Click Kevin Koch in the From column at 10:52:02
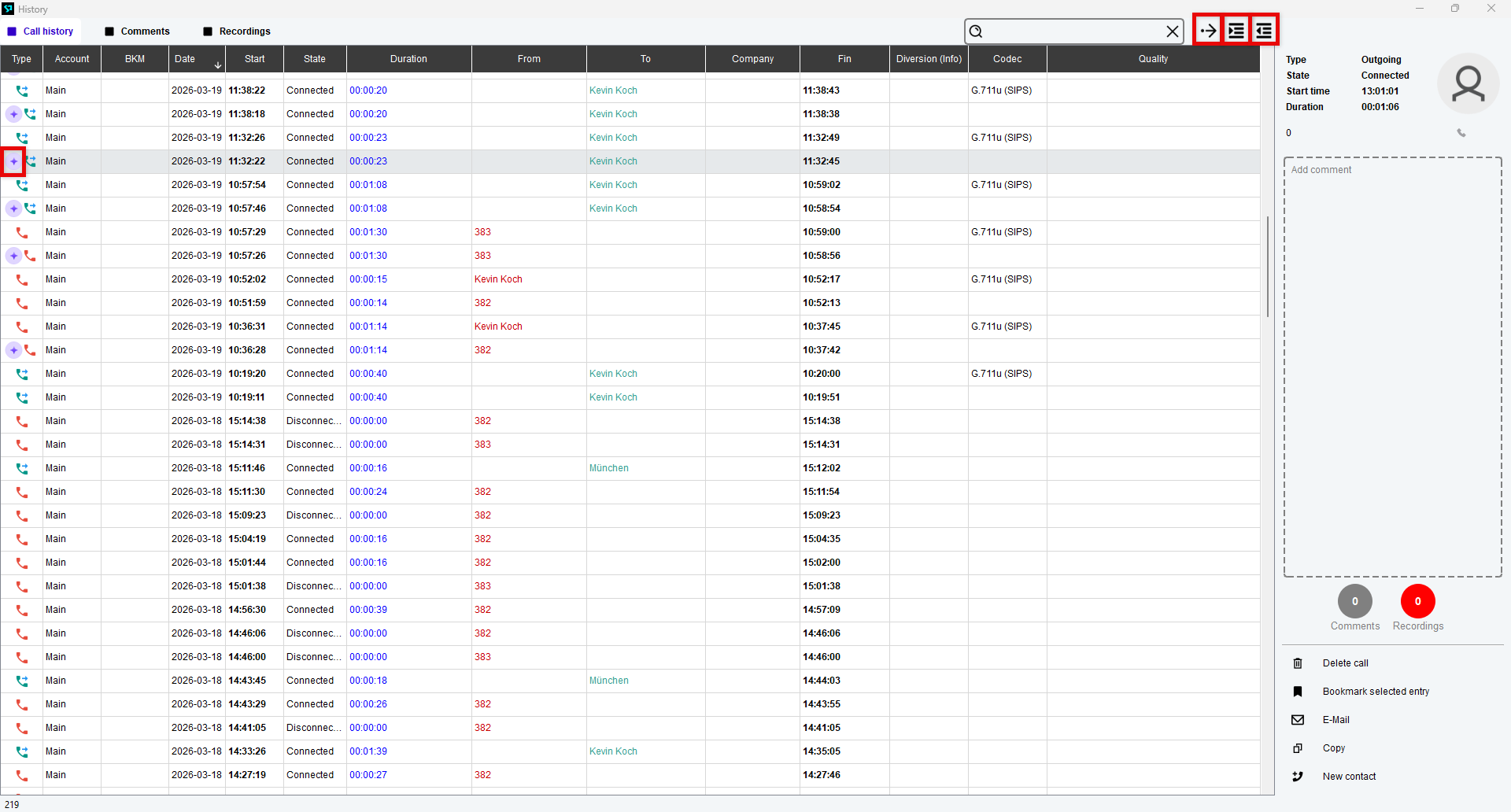This screenshot has height=812, width=1511. pyautogui.click(x=498, y=279)
